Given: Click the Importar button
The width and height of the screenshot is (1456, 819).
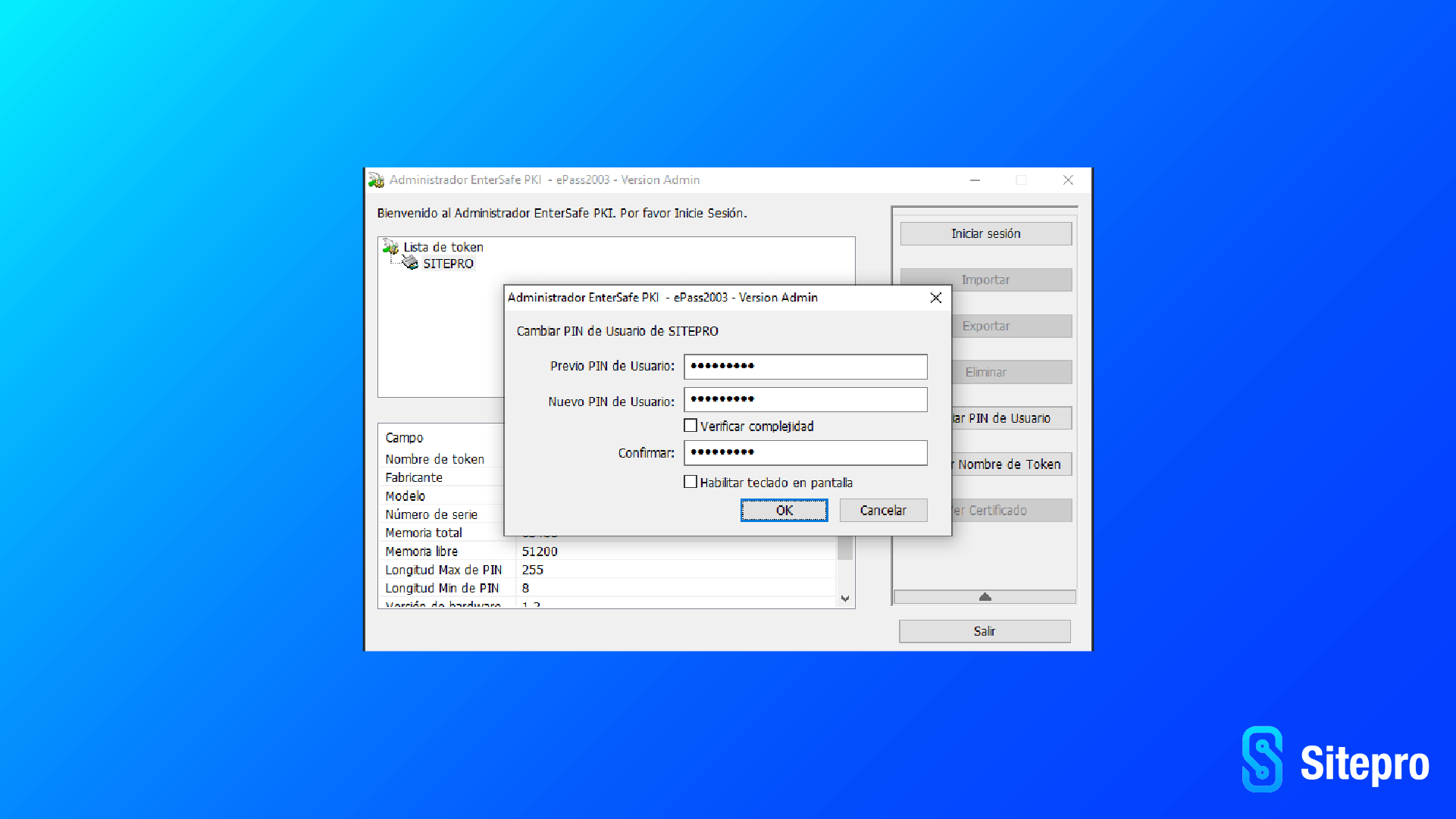Looking at the screenshot, I should coord(986,280).
